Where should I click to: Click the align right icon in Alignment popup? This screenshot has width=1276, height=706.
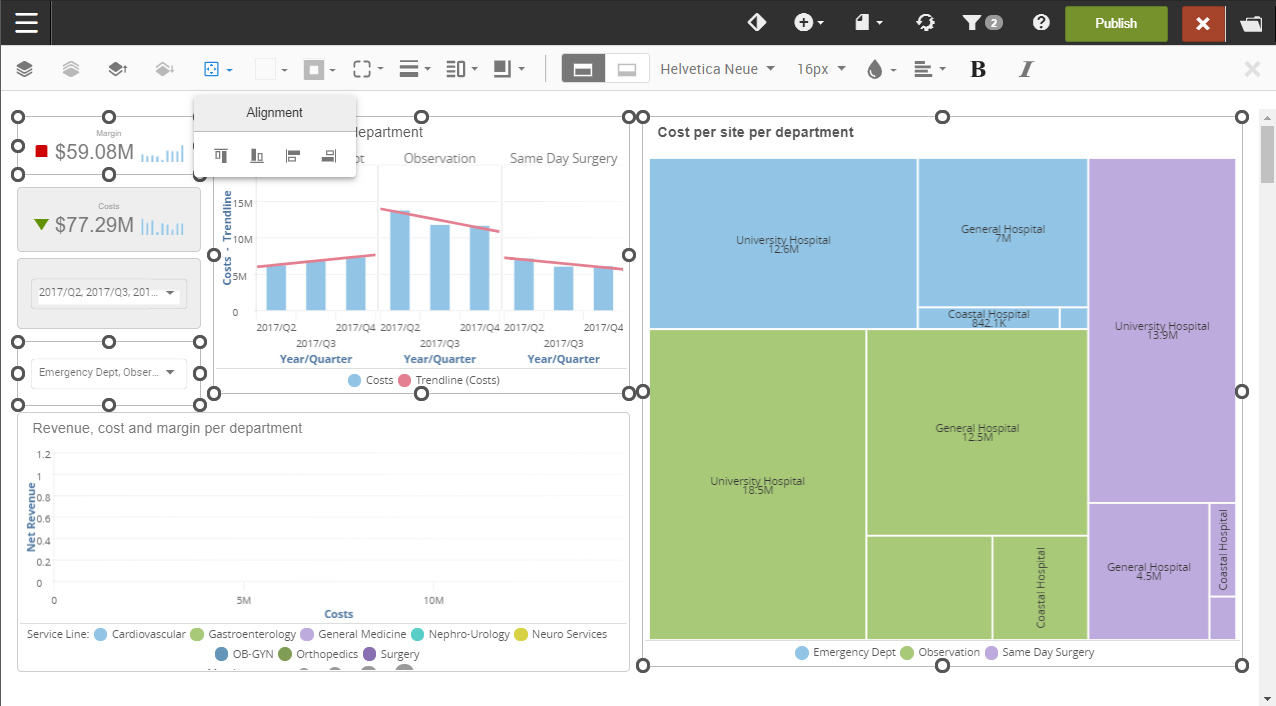click(x=328, y=155)
